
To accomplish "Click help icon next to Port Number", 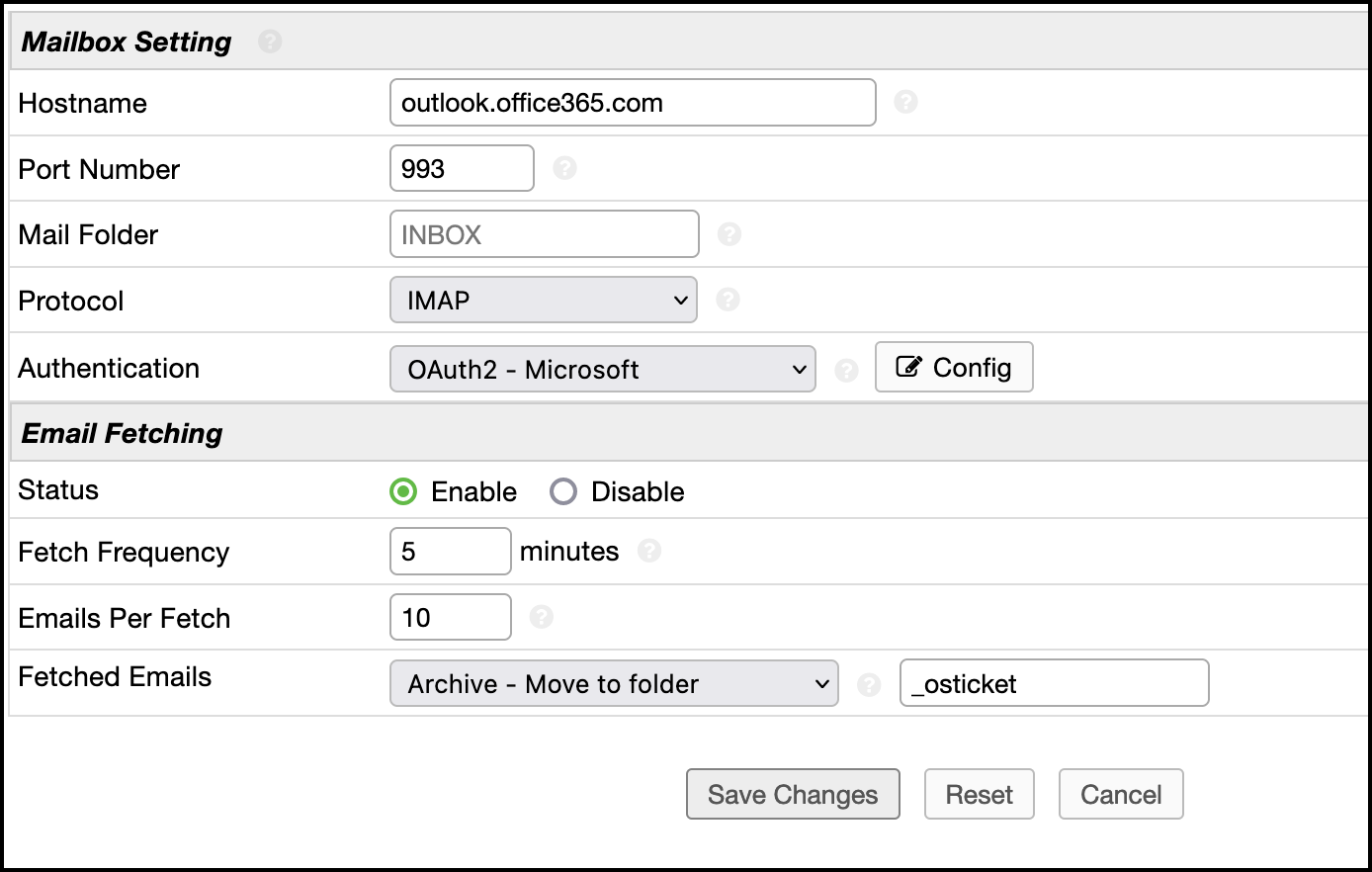I will pyautogui.click(x=564, y=168).
